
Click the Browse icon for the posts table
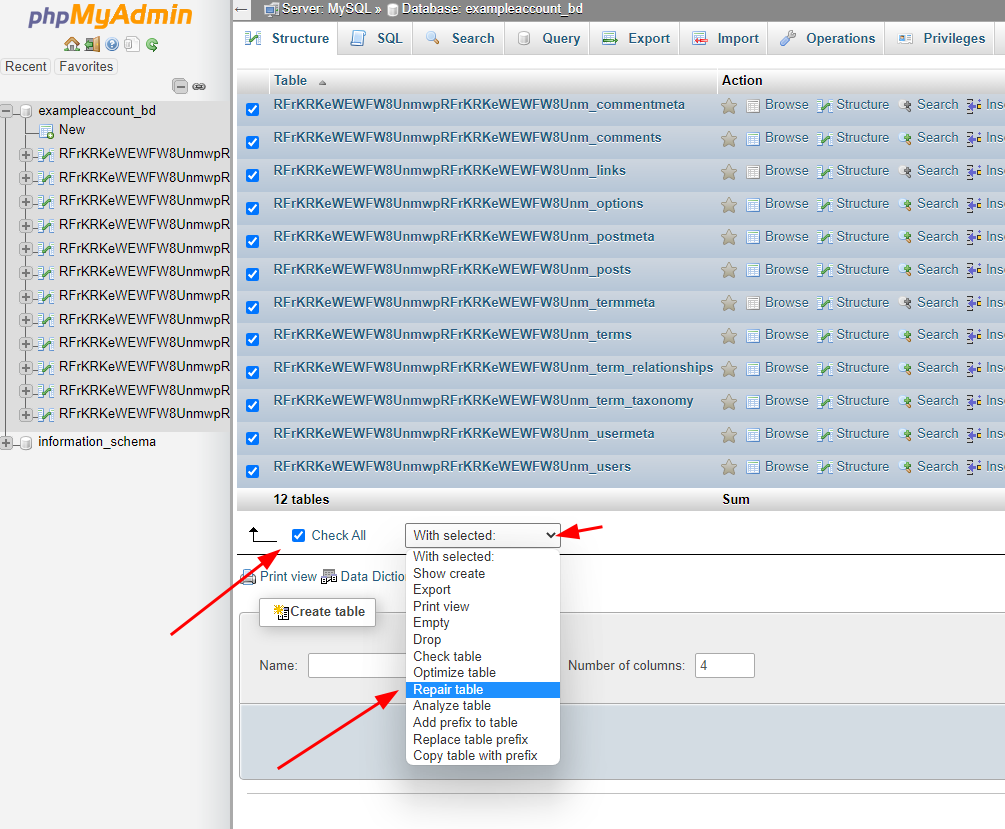pyautogui.click(x=753, y=270)
